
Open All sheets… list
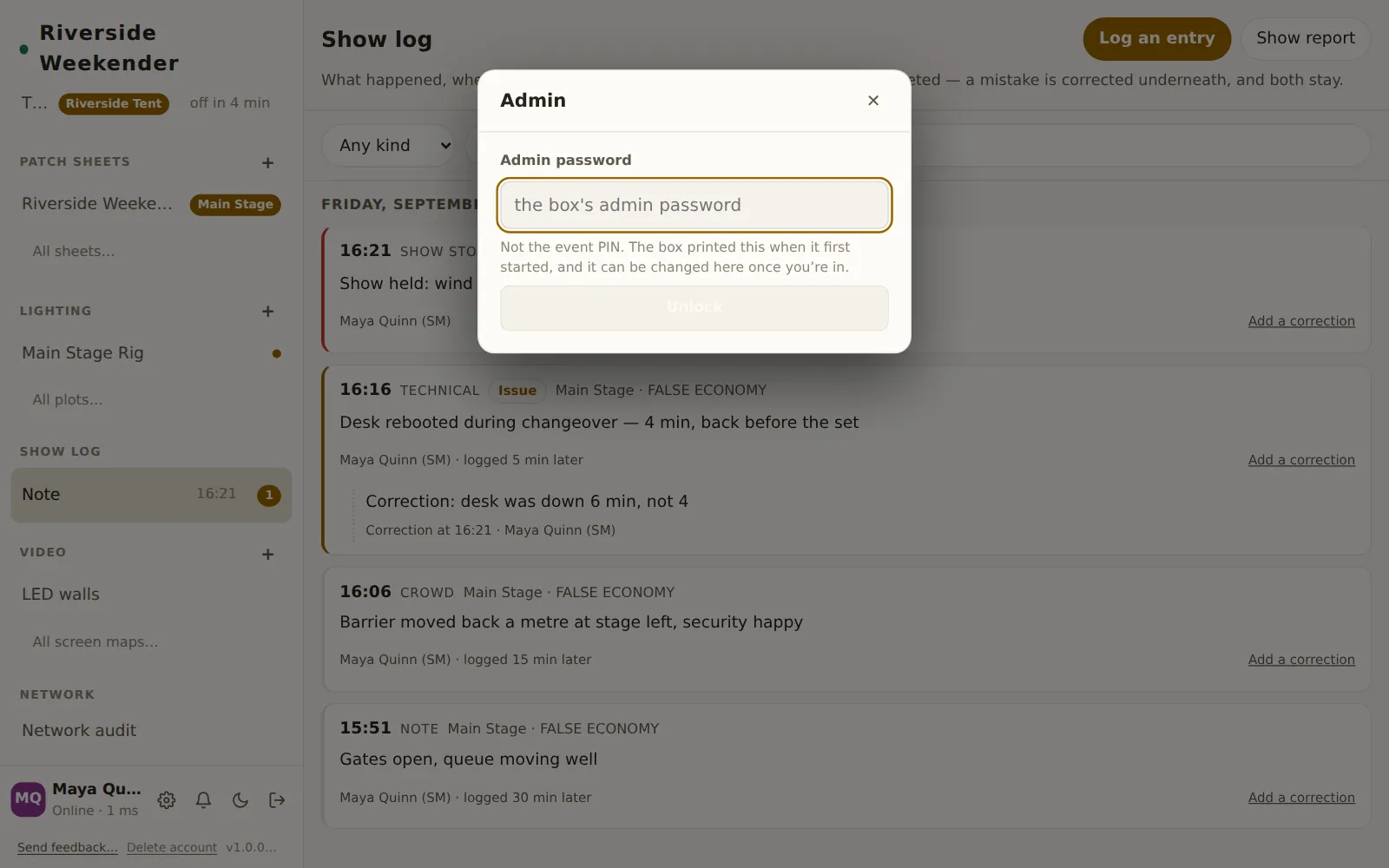[74, 252]
